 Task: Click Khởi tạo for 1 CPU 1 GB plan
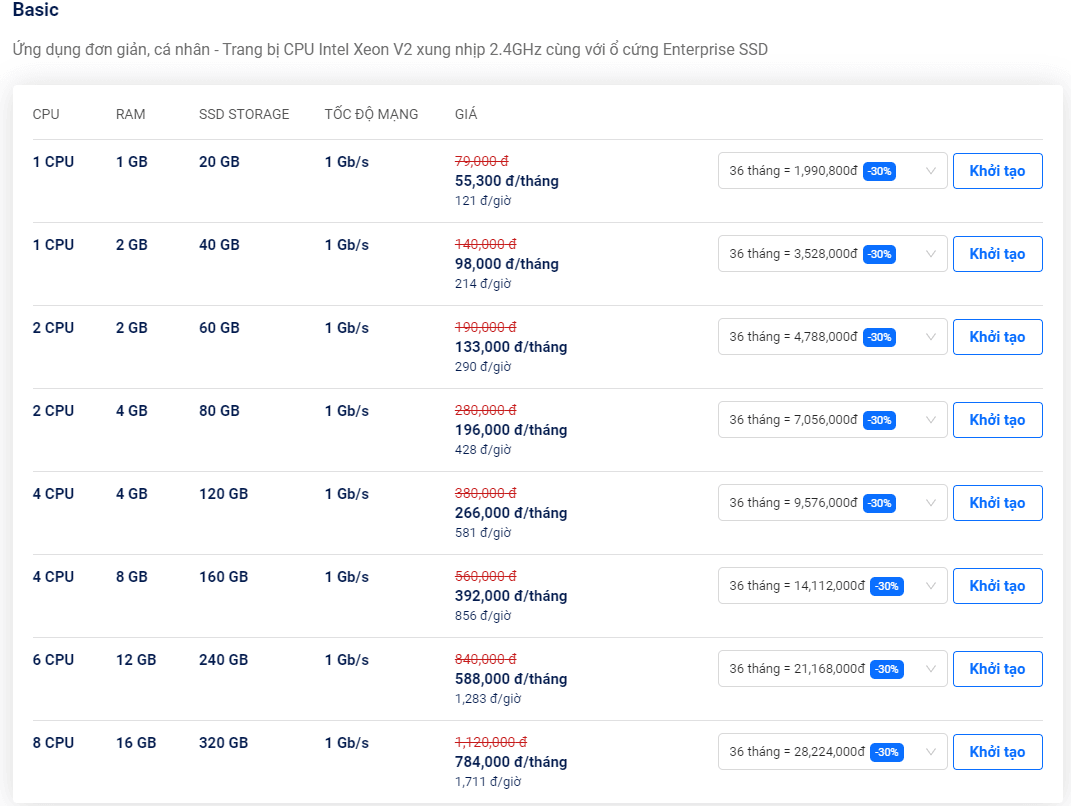997,171
